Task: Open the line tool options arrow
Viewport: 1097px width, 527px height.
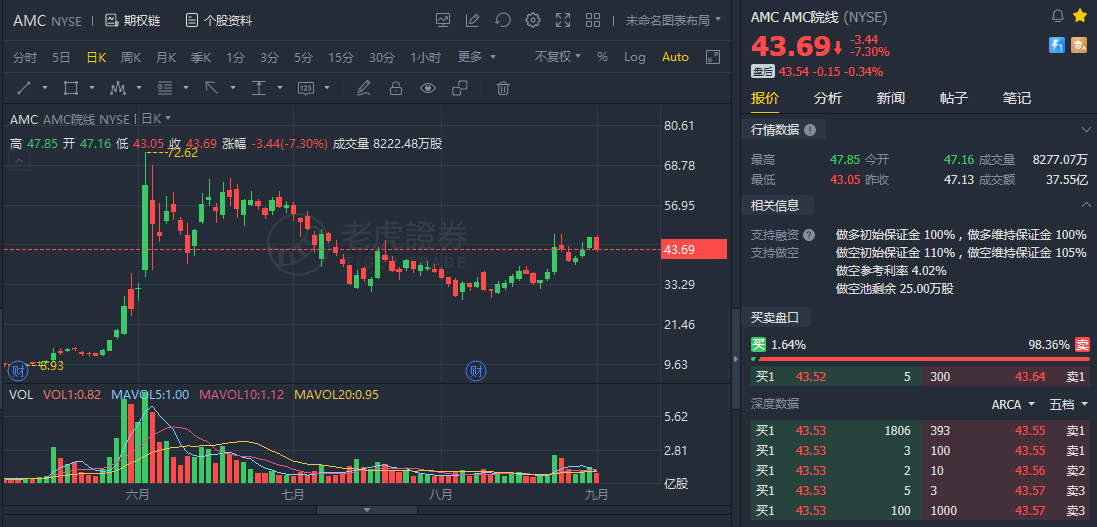Action: pyautogui.click(x=45, y=88)
